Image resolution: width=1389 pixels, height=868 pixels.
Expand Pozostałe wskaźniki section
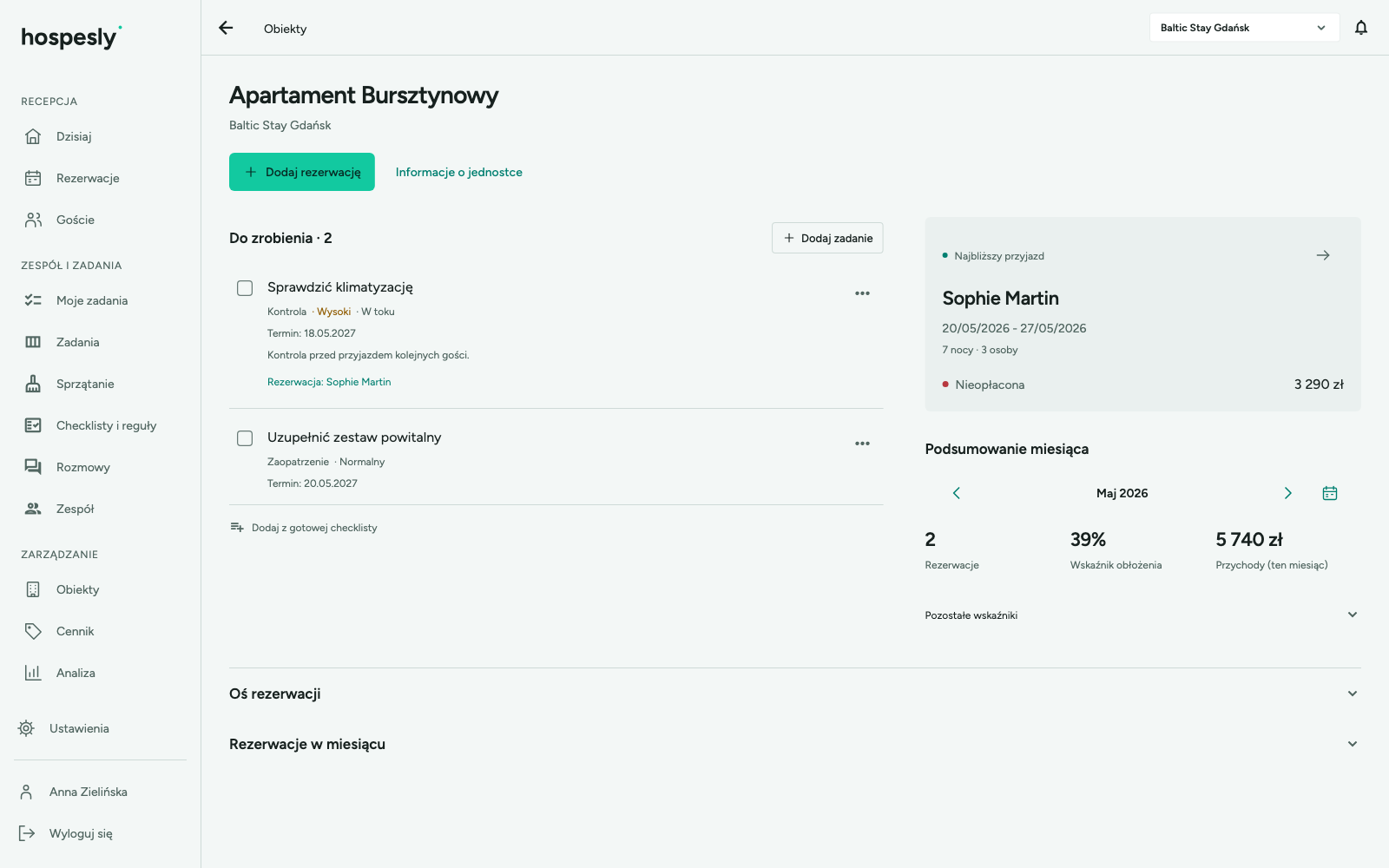pyautogui.click(x=1142, y=615)
